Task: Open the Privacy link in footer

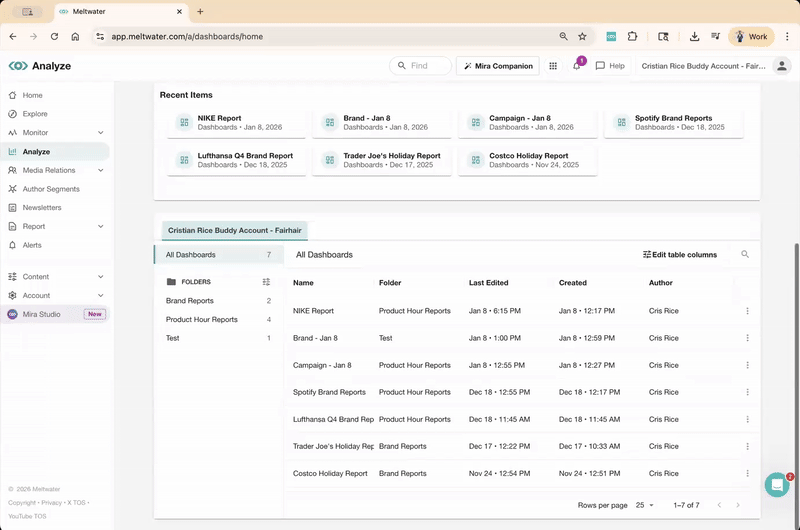Action: [x=52, y=502]
